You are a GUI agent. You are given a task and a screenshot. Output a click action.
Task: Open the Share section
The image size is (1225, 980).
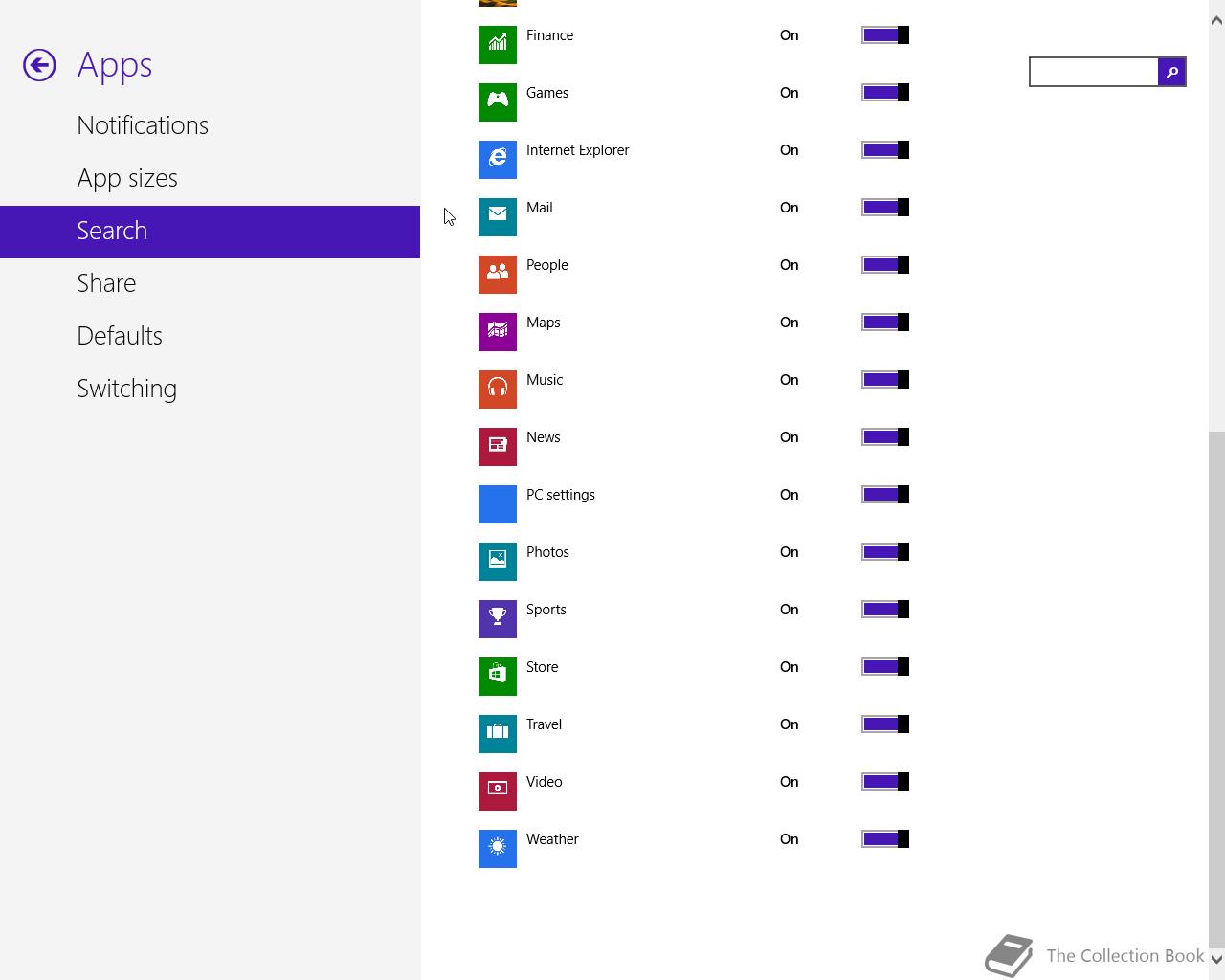coord(210,284)
